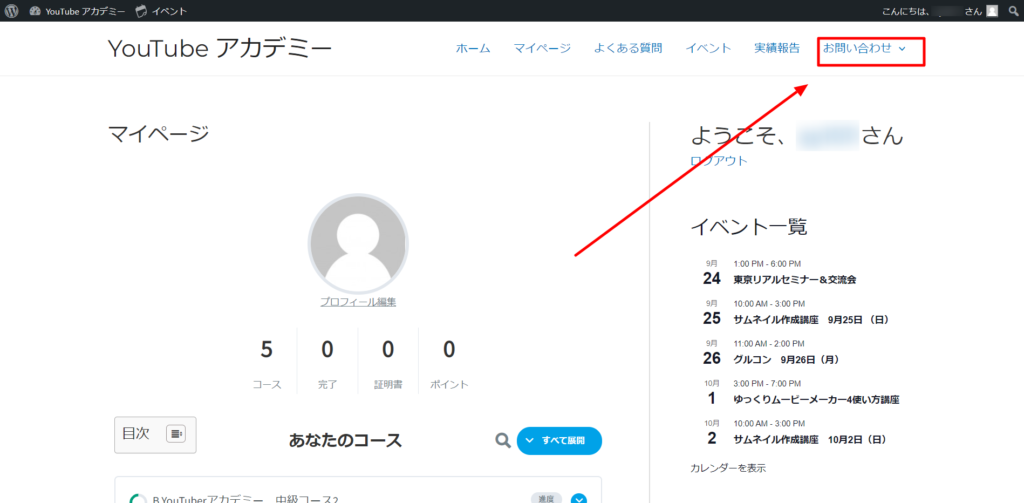Open イベント in the admin bar
Screen dimensions: 1024x503
[x=161, y=10]
